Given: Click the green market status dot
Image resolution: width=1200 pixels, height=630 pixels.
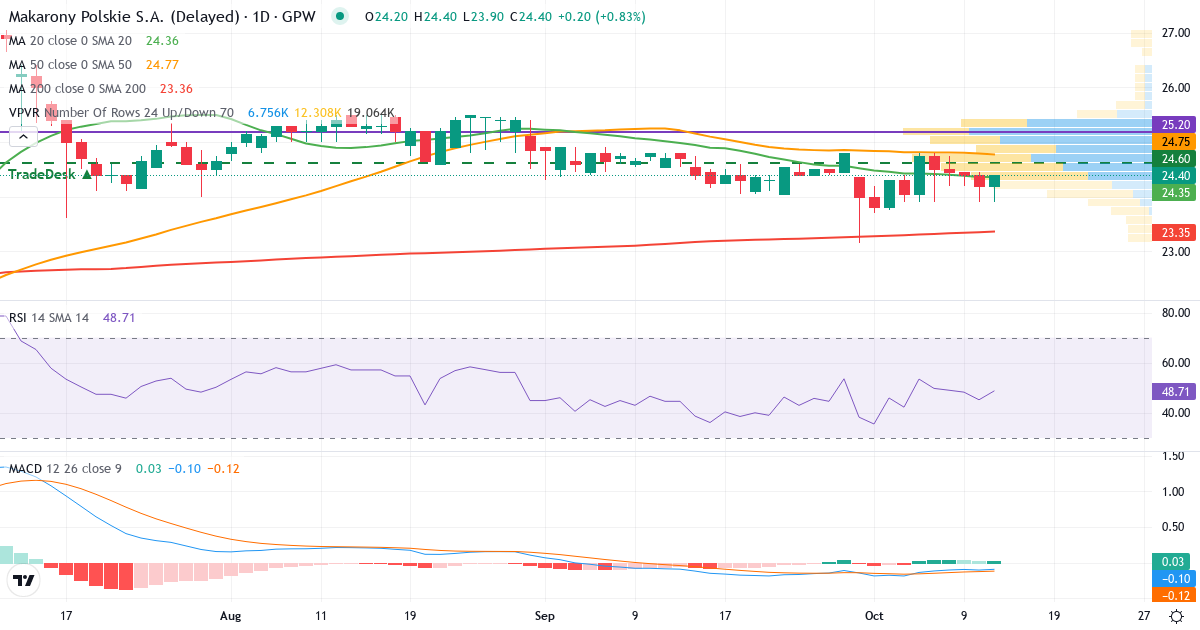Looking at the screenshot, I should click(x=340, y=16).
